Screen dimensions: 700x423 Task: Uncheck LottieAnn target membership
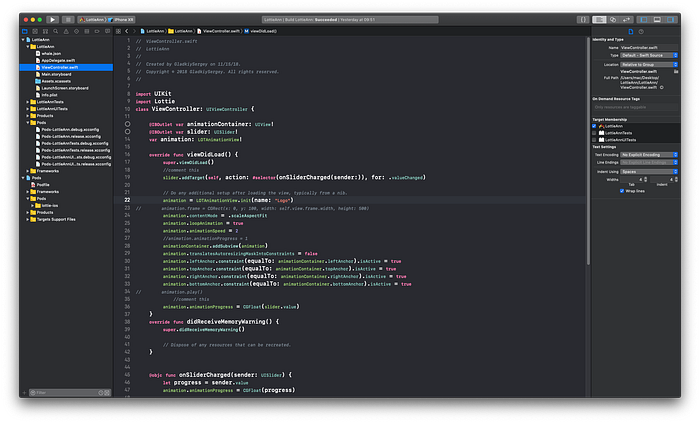point(594,126)
